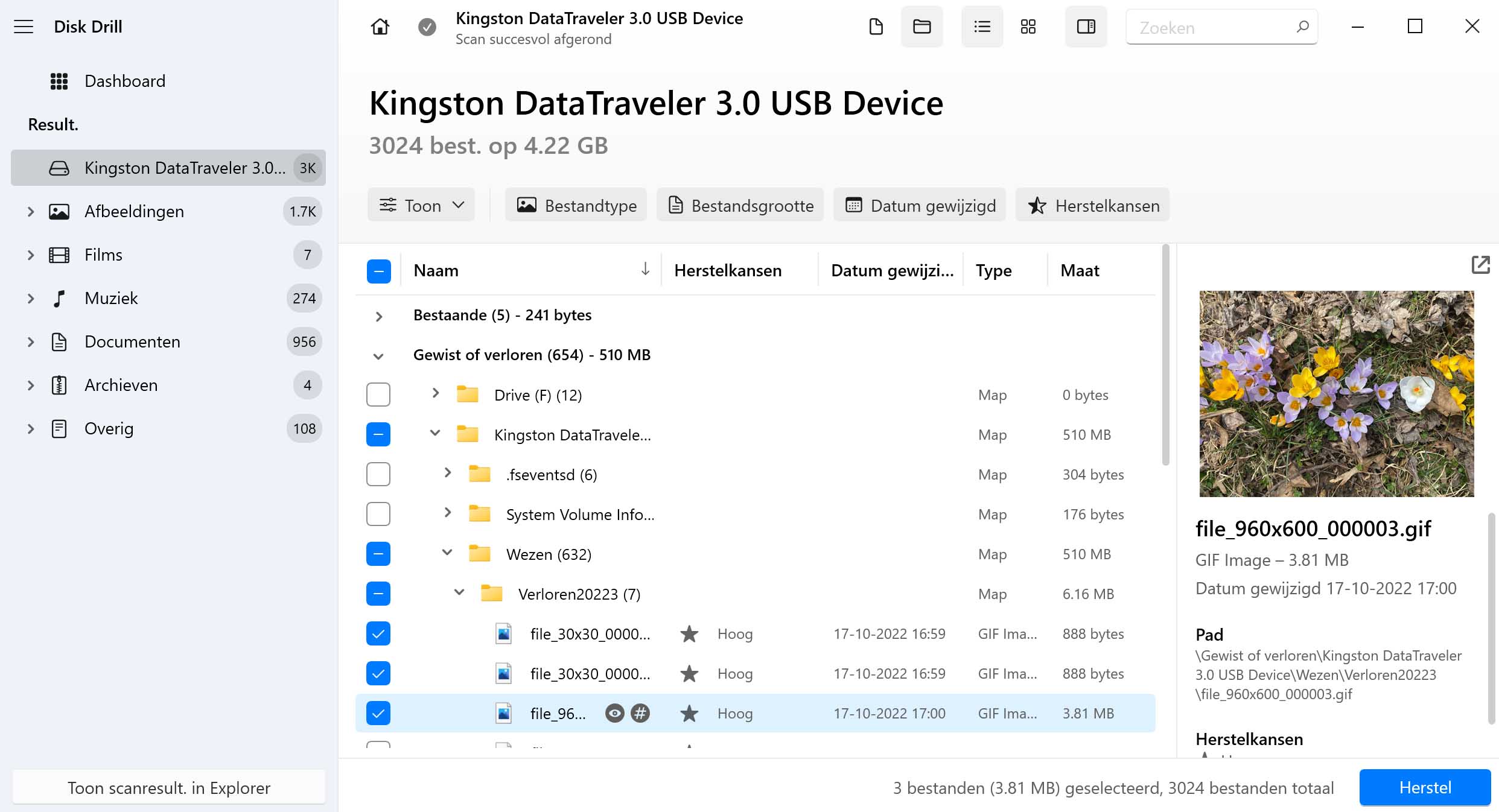1499x812 pixels.
Task: Expand the Bestaande (5) group
Action: [378, 316]
